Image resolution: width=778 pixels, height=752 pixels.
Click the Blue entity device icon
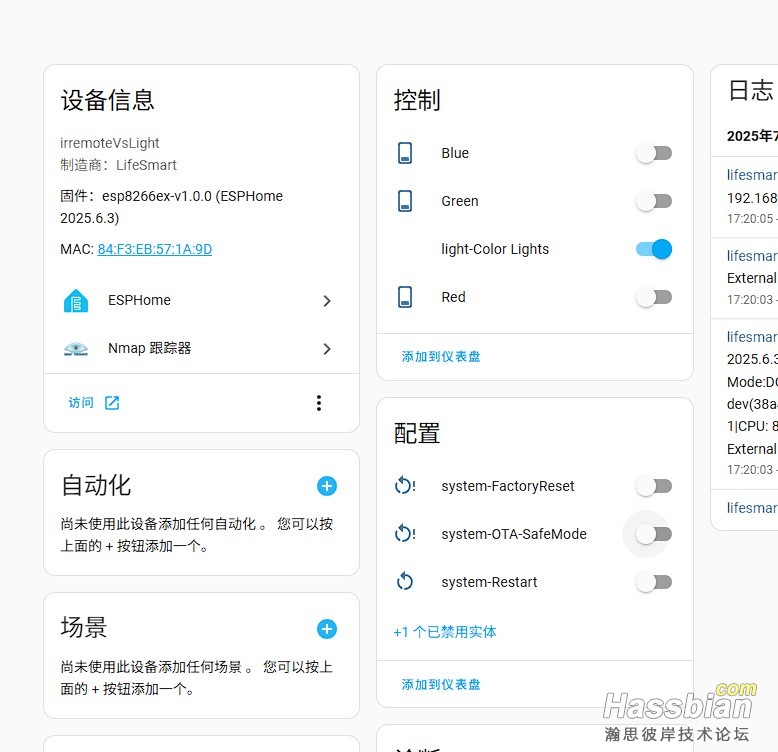click(405, 153)
